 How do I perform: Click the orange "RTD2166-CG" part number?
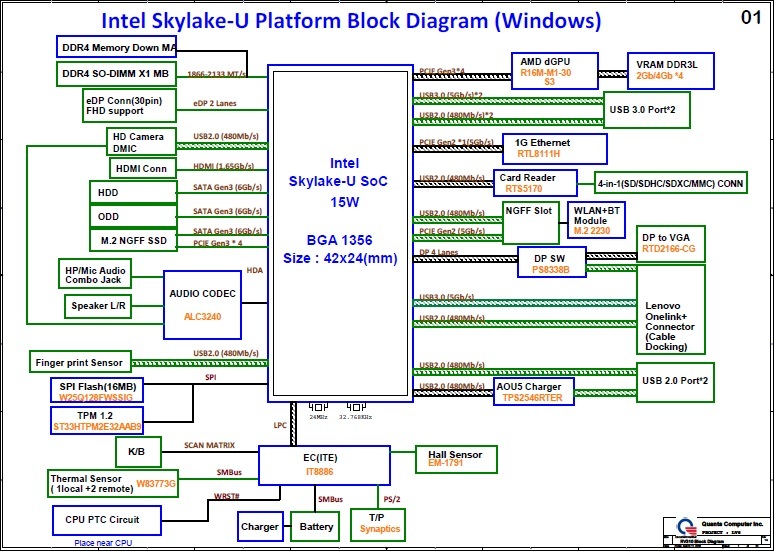click(x=668, y=249)
